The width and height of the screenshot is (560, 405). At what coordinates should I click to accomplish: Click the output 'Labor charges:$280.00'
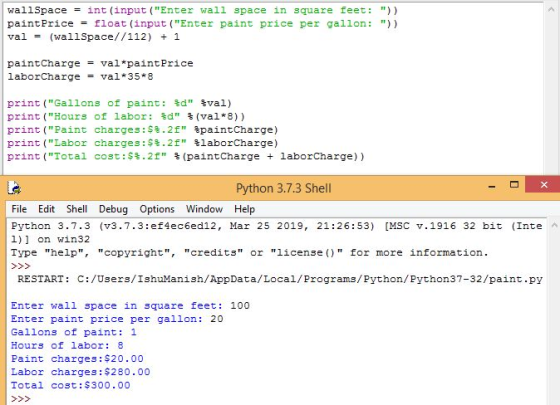pyautogui.click(x=80, y=372)
